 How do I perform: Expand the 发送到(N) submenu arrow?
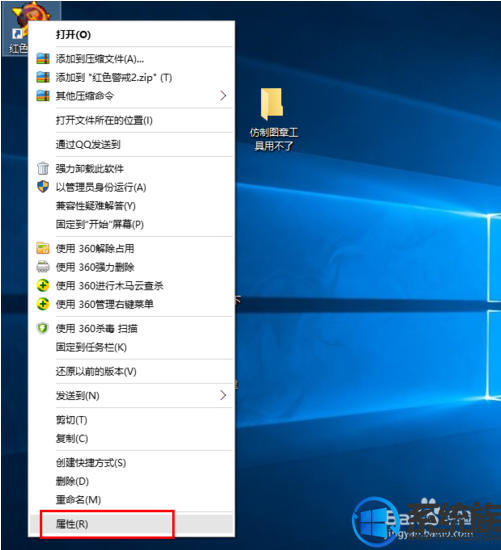tap(223, 395)
